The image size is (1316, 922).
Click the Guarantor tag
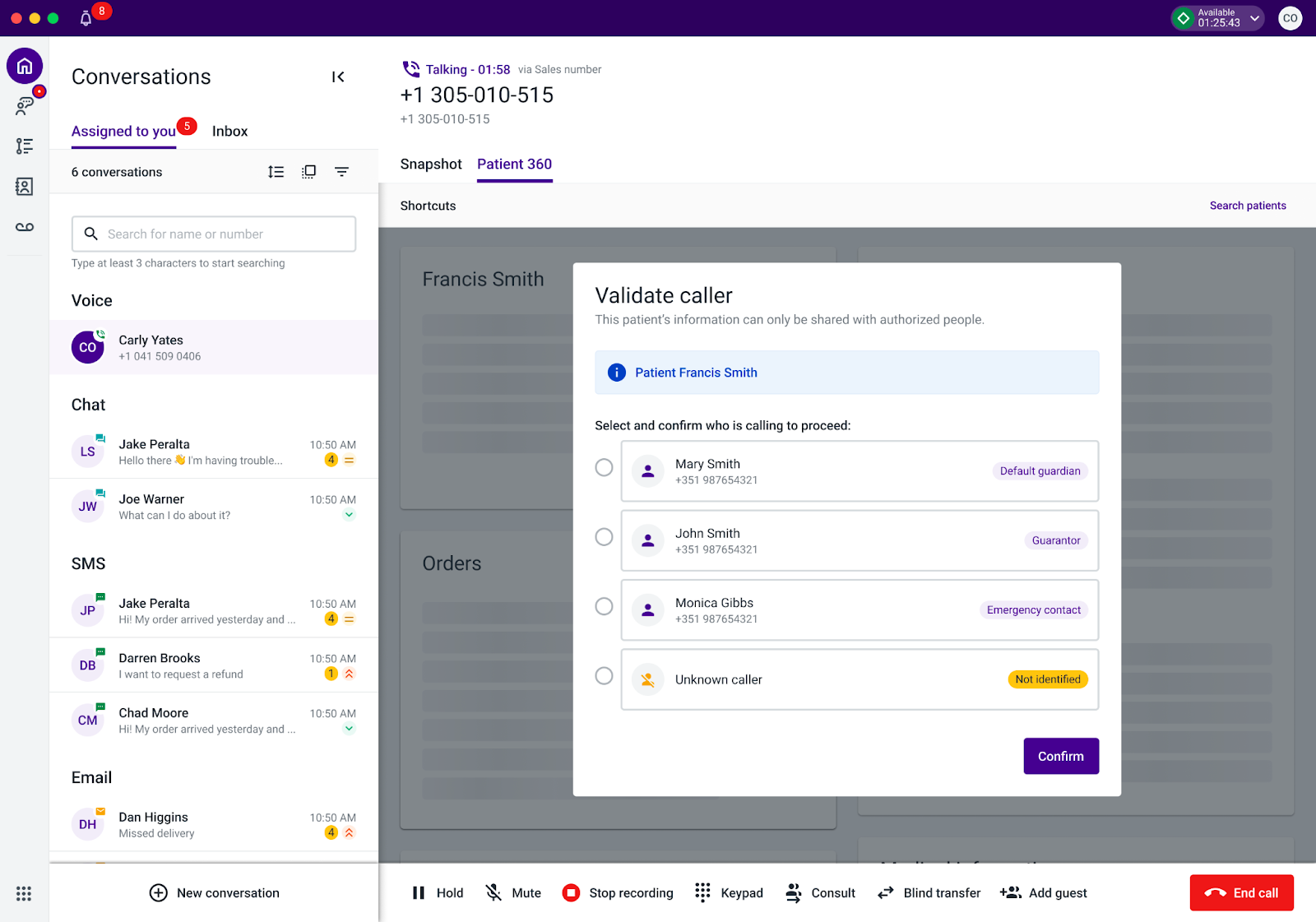coord(1056,540)
